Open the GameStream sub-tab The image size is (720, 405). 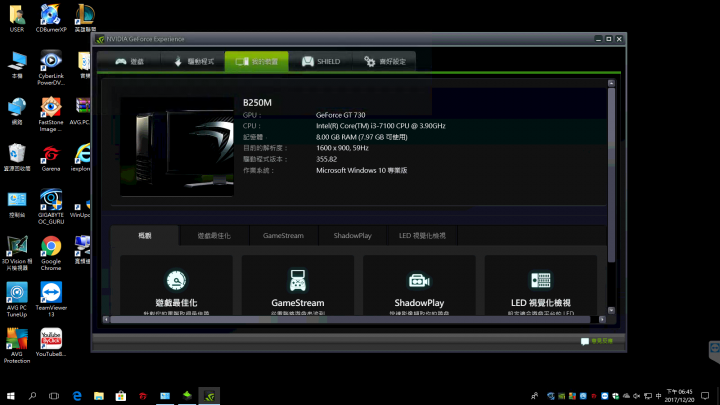point(283,236)
